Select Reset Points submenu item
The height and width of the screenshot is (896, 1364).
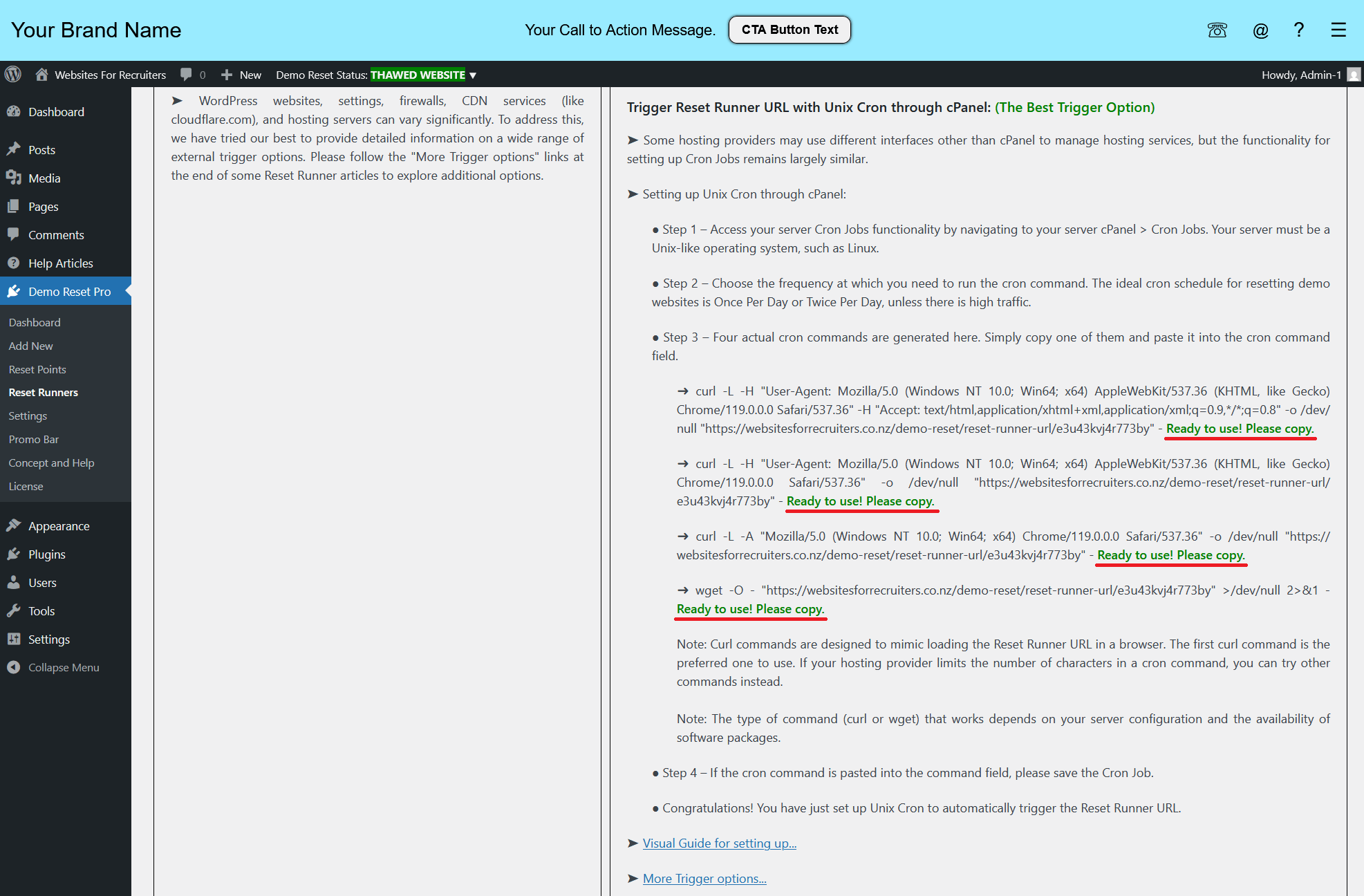[37, 369]
